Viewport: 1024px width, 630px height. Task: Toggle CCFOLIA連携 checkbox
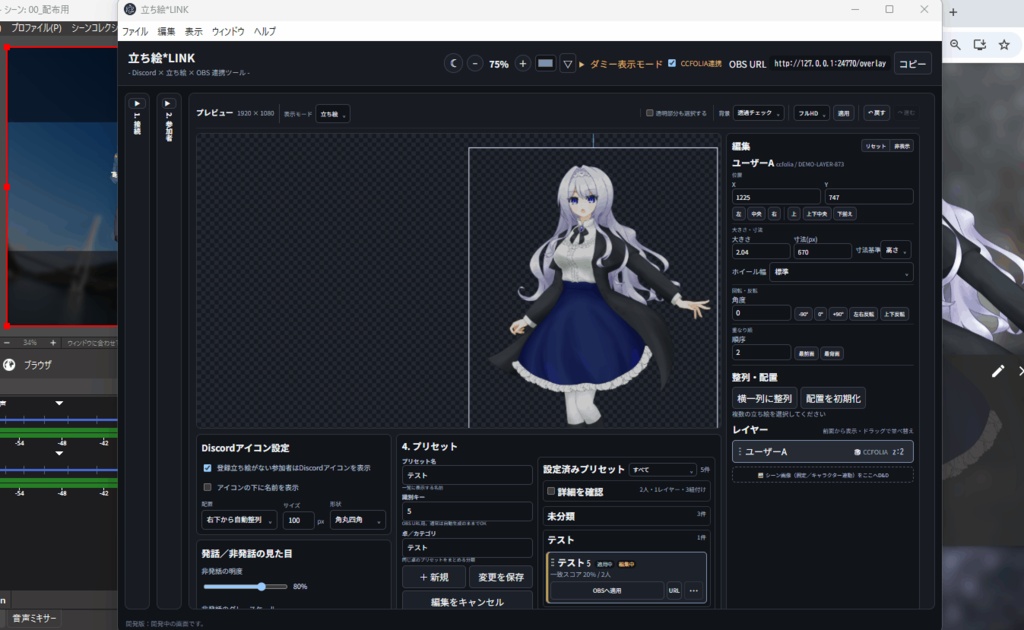click(672, 63)
